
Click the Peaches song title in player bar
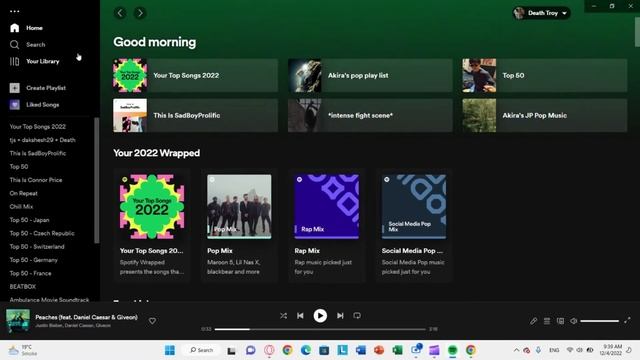[87, 317]
